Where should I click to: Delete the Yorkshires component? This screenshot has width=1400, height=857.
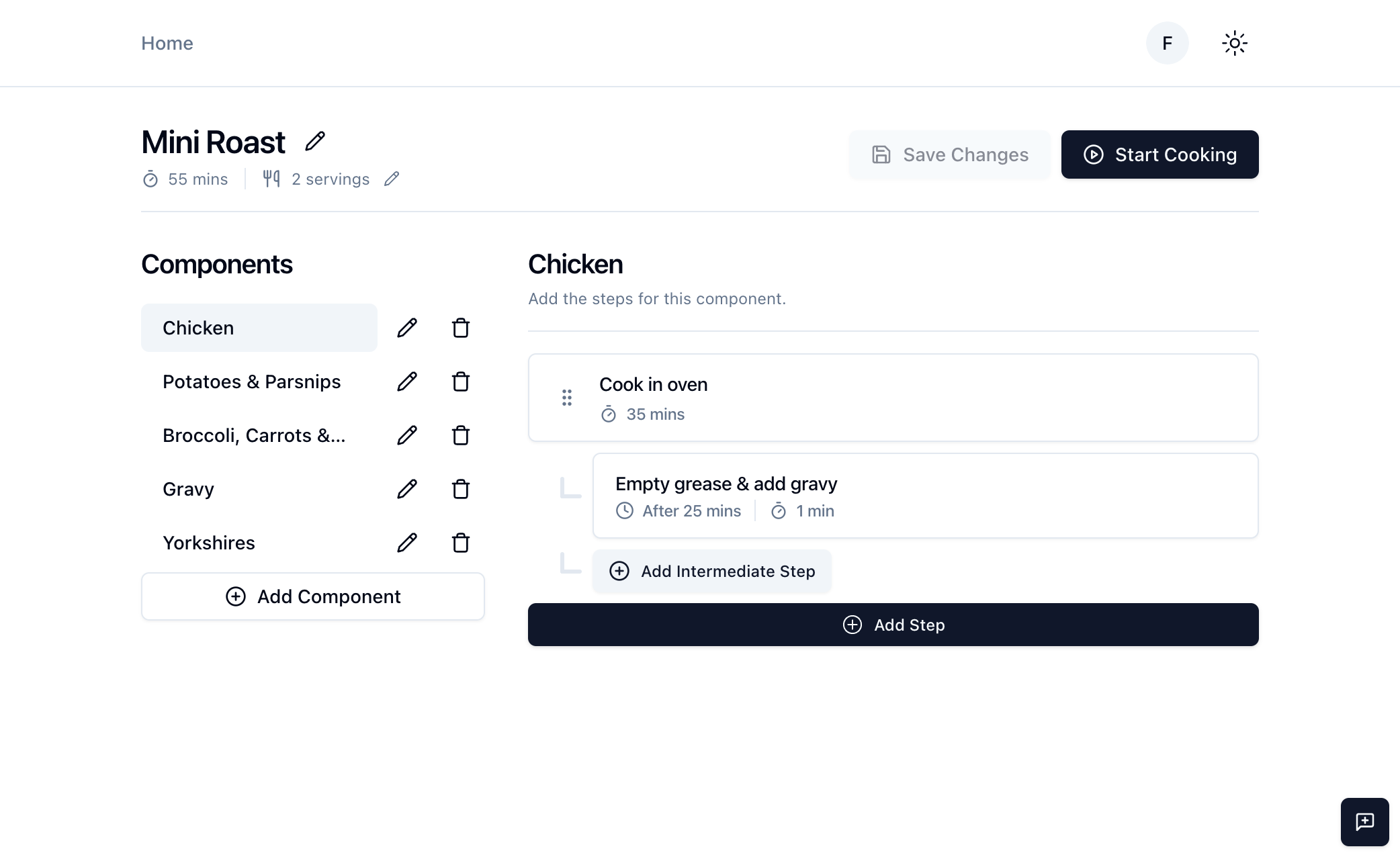tap(461, 543)
